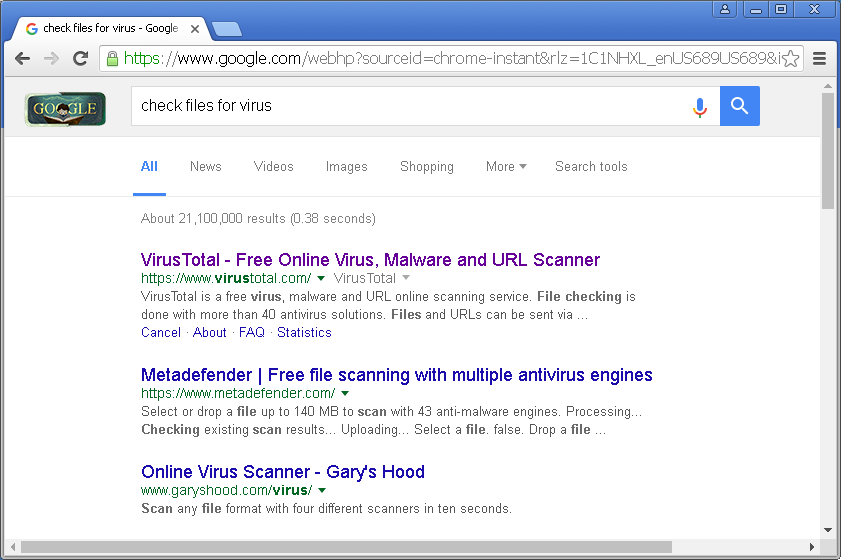Screen dimensions: 841x560
Task: Click the browser back arrow
Action: pyautogui.click(x=23, y=58)
